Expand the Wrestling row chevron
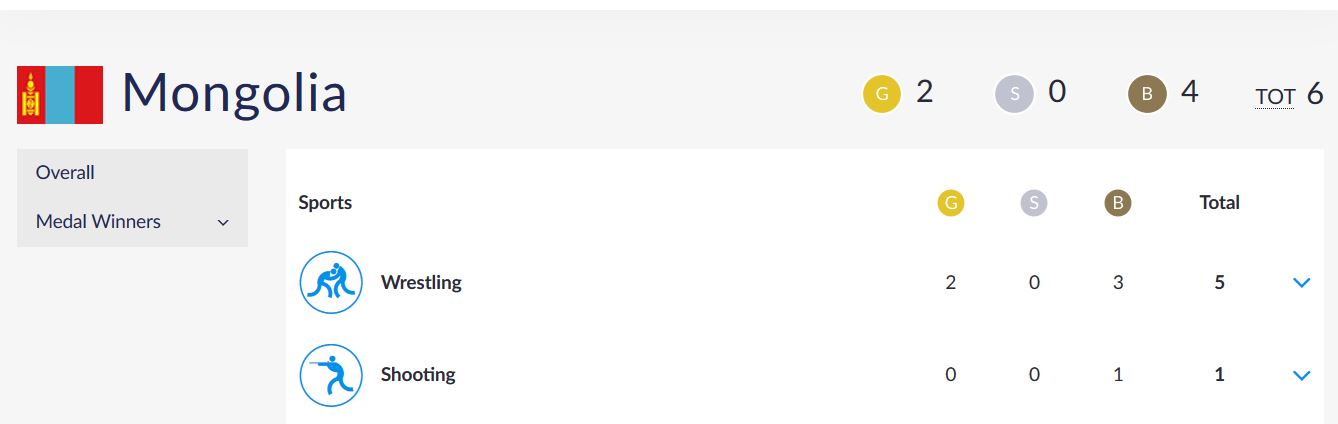The height and width of the screenshot is (424, 1338). click(1301, 283)
